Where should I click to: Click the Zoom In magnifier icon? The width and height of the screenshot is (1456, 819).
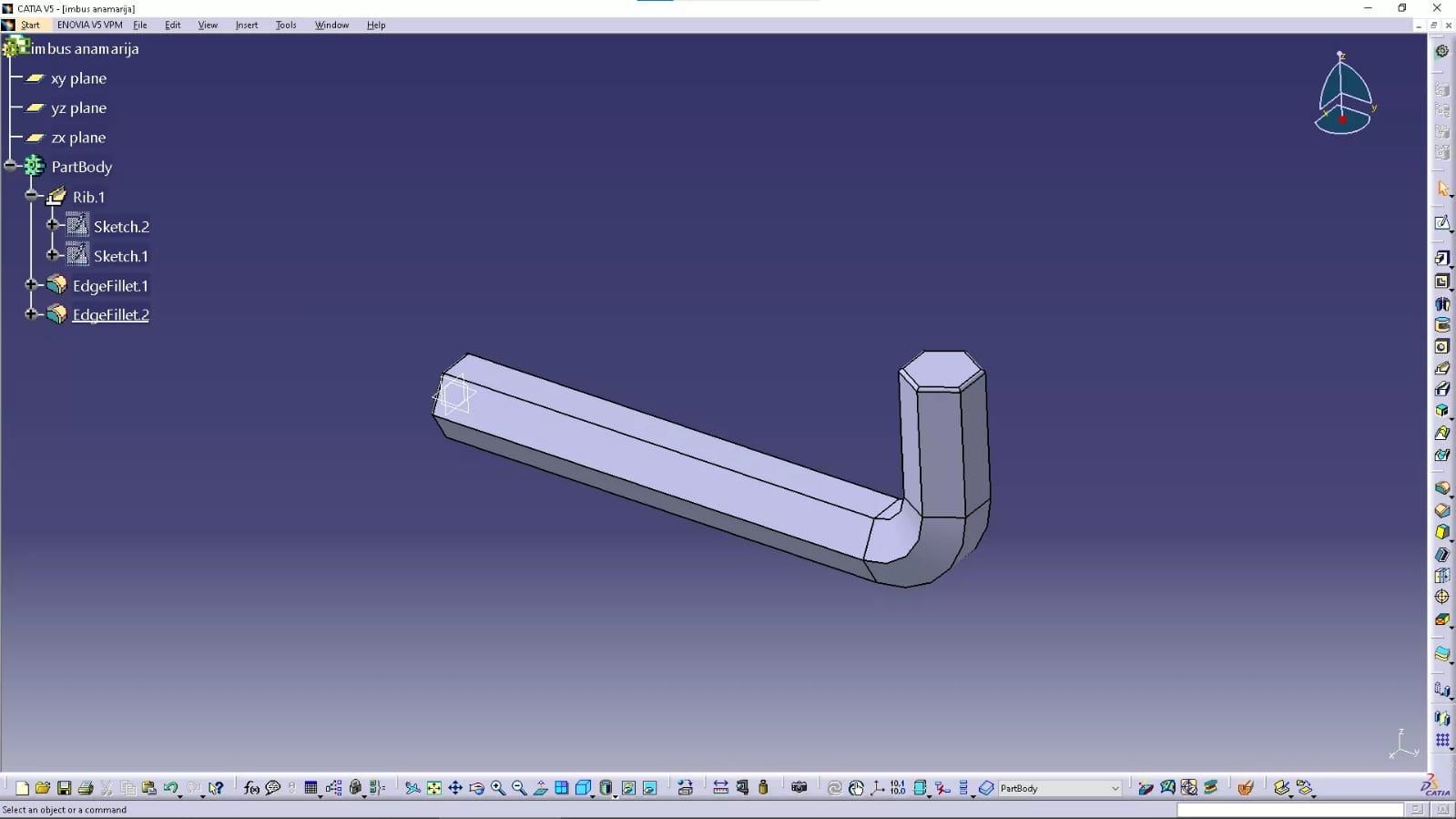point(498,788)
